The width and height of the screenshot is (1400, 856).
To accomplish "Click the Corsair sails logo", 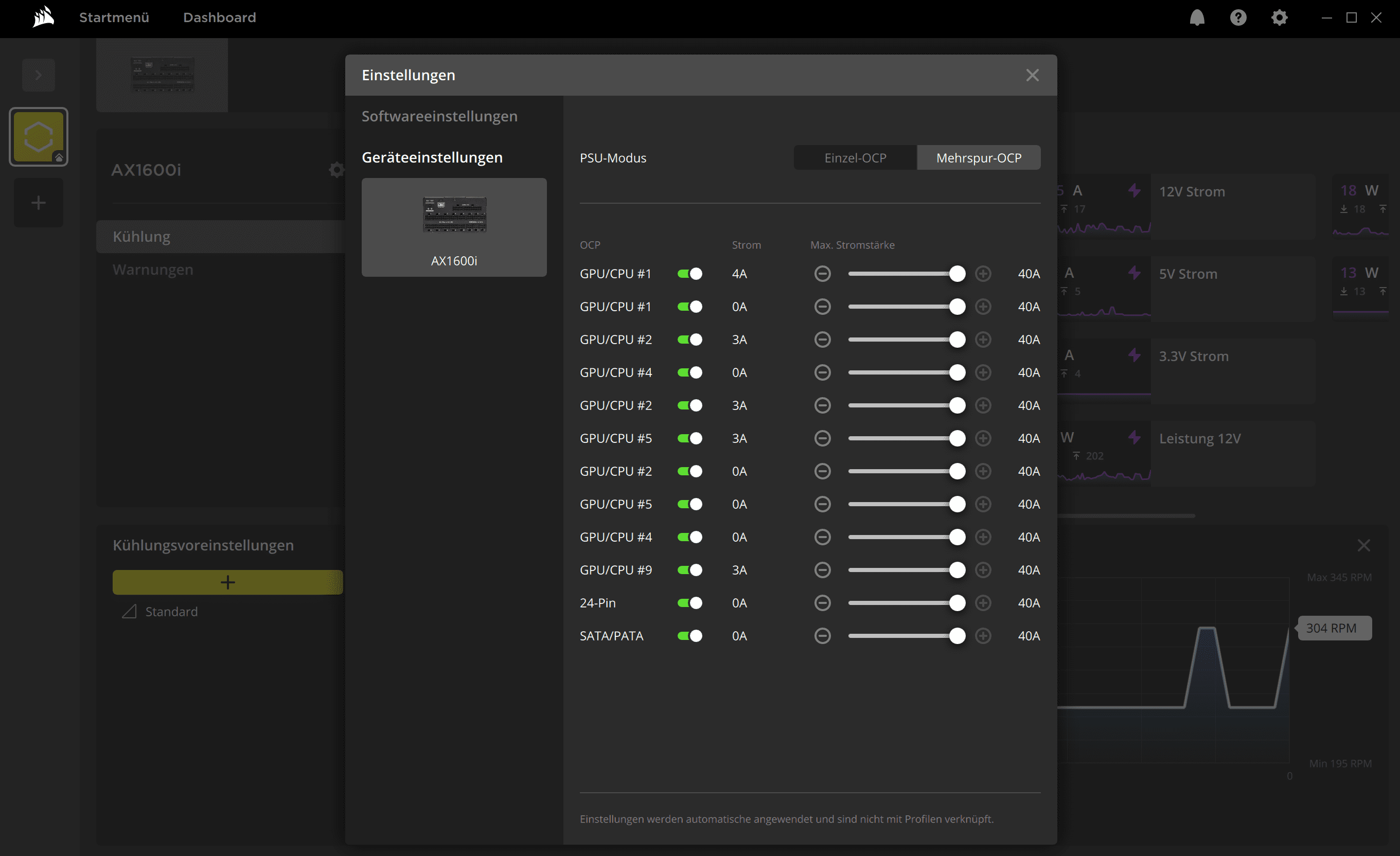I will 43,17.
